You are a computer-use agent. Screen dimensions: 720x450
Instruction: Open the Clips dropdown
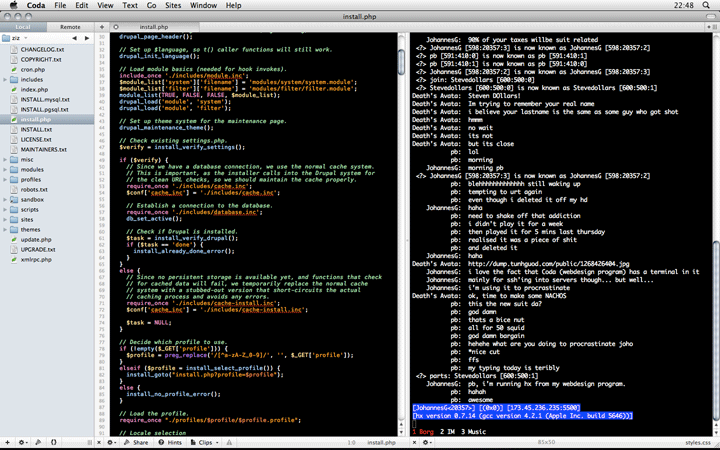205,442
